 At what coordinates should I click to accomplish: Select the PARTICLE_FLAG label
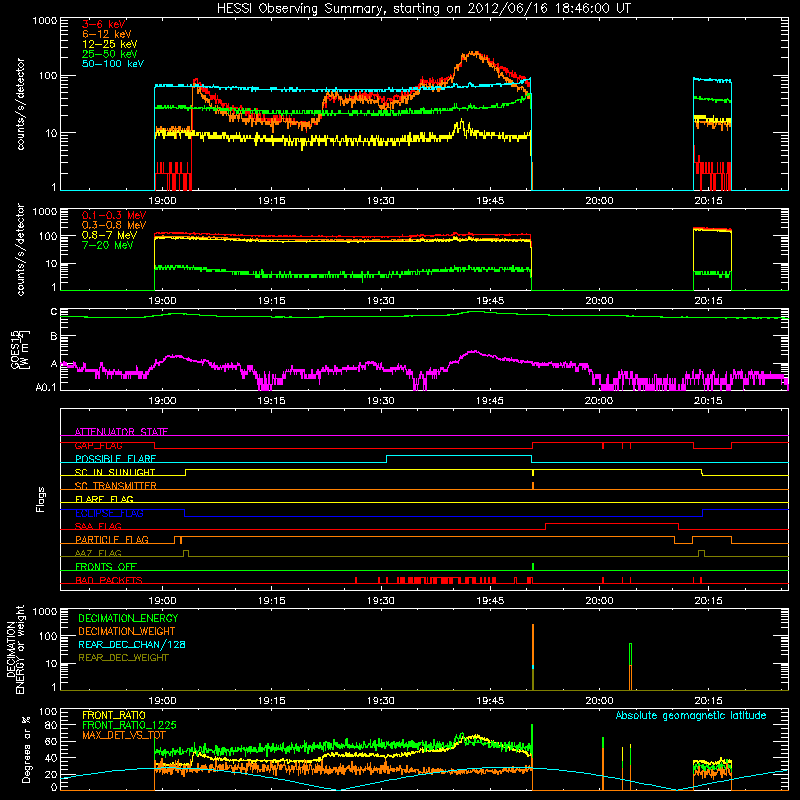coord(112,540)
